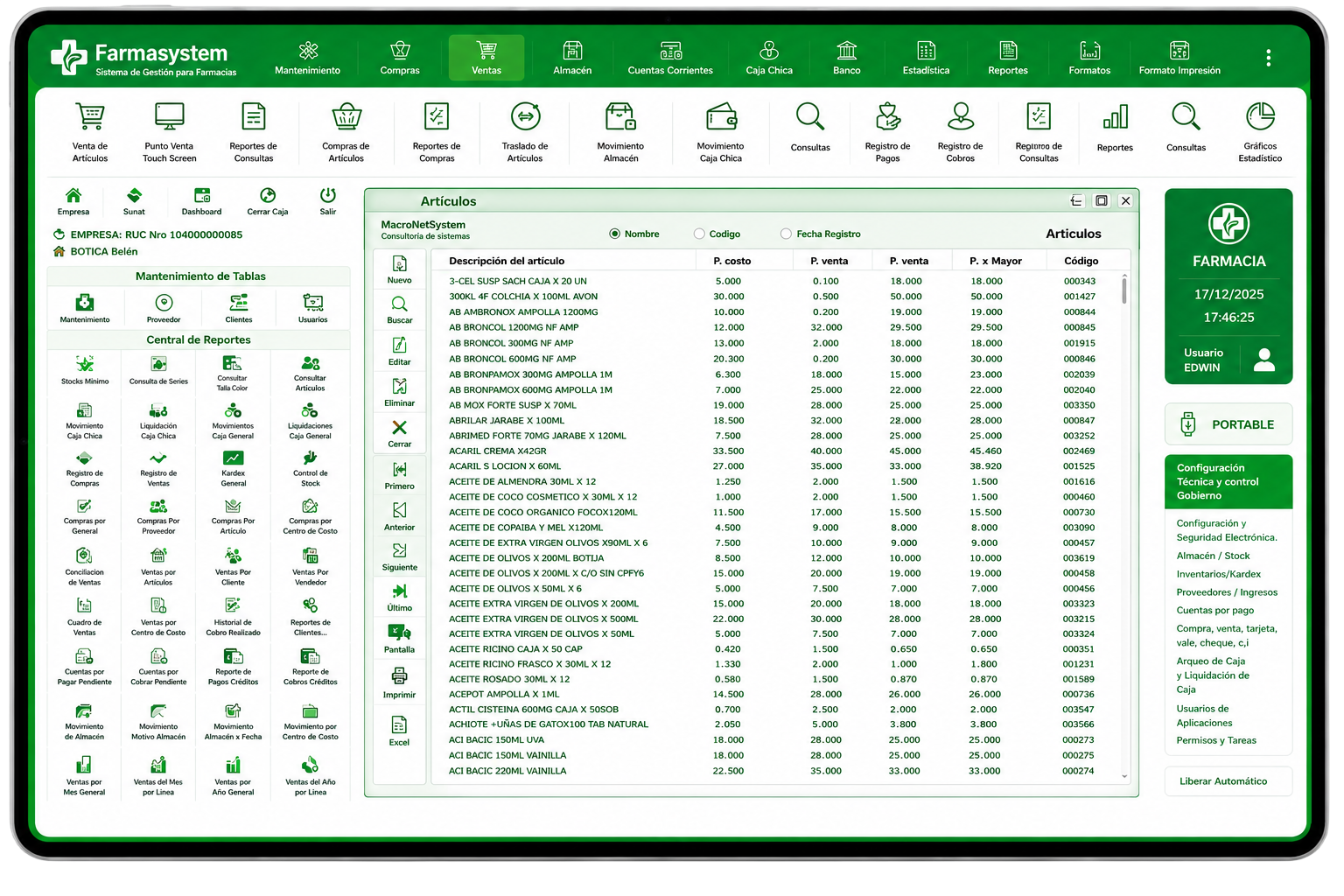Open Inventarios/Kardex link

(1219, 574)
